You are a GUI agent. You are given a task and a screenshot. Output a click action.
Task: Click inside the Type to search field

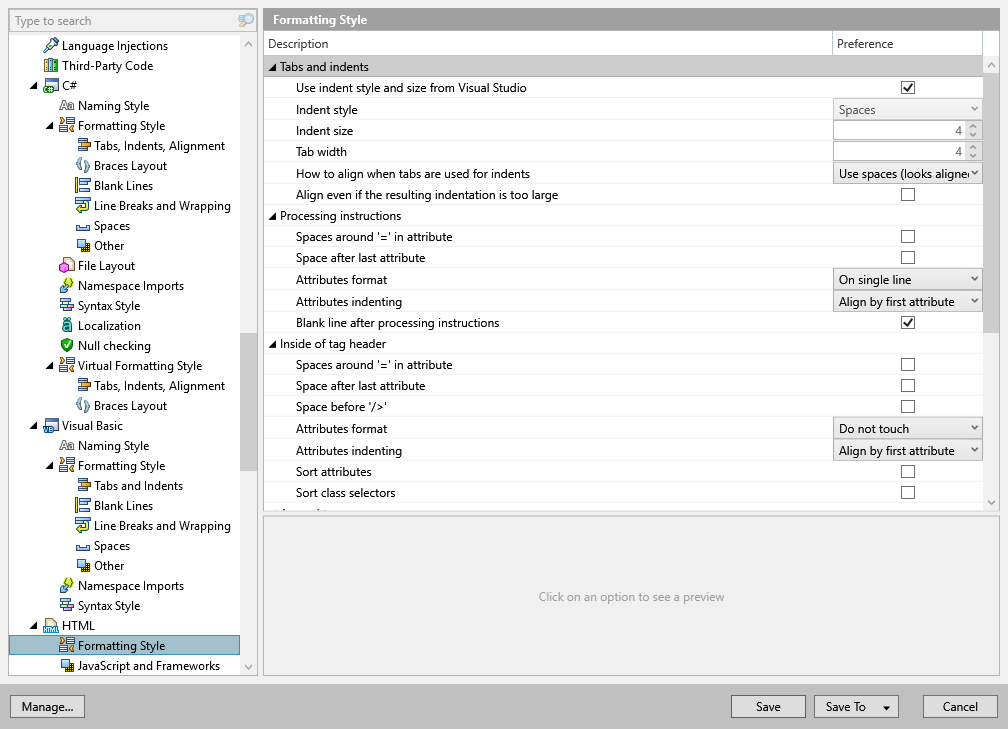(120, 20)
